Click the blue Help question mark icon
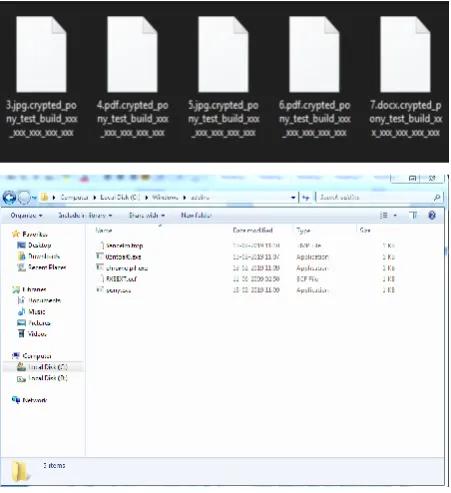451x493 pixels. pos(432,215)
